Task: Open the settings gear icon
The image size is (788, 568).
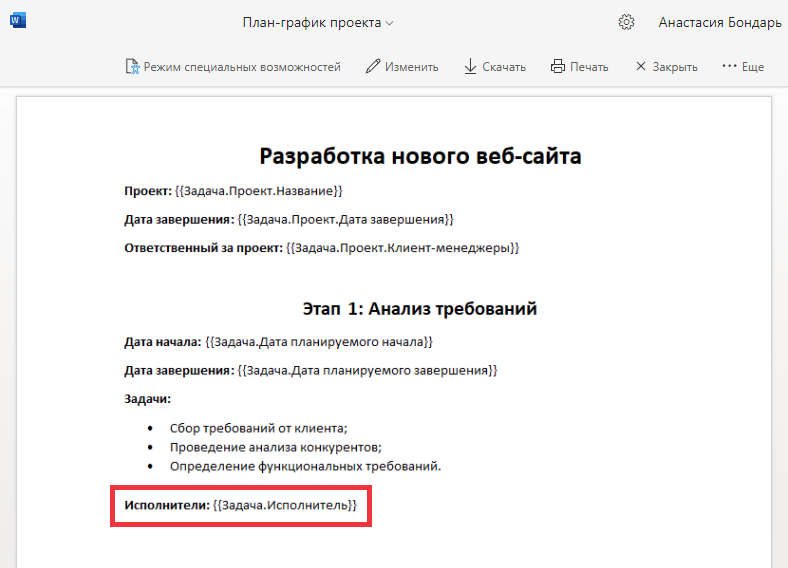Action: (x=626, y=22)
